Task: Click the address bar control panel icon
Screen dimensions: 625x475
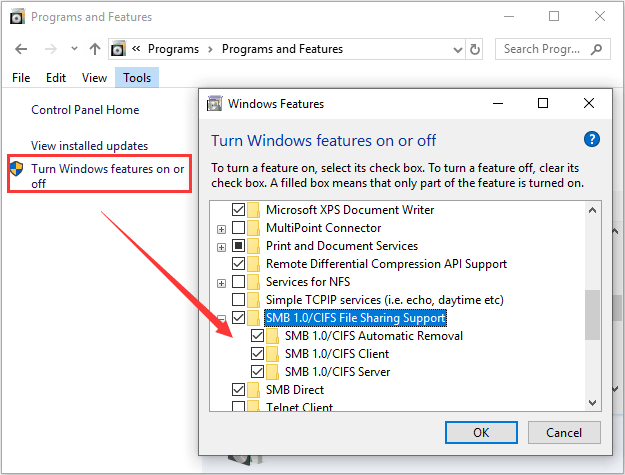Action: point(118,49)
